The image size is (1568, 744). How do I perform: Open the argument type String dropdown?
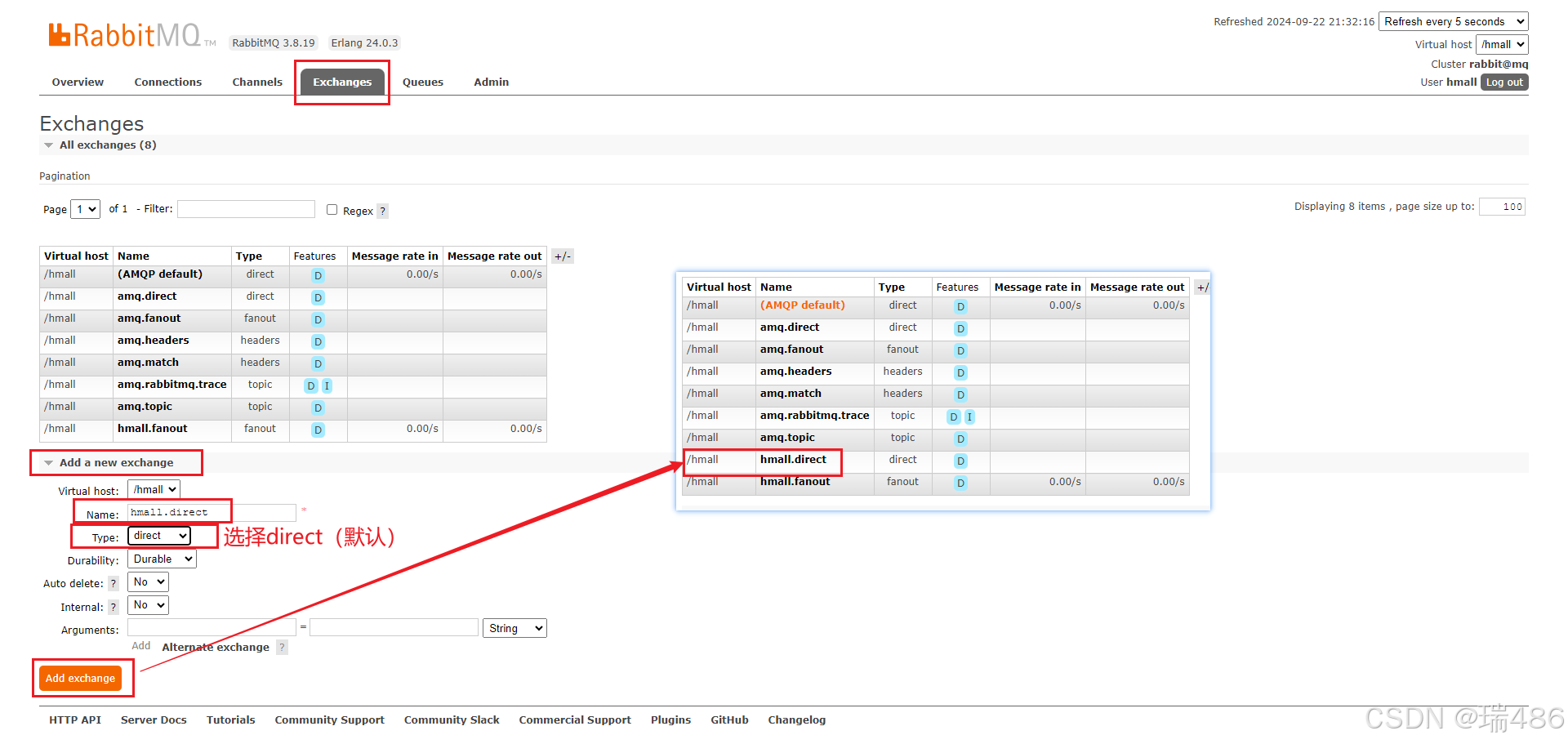tap(515, 629)
